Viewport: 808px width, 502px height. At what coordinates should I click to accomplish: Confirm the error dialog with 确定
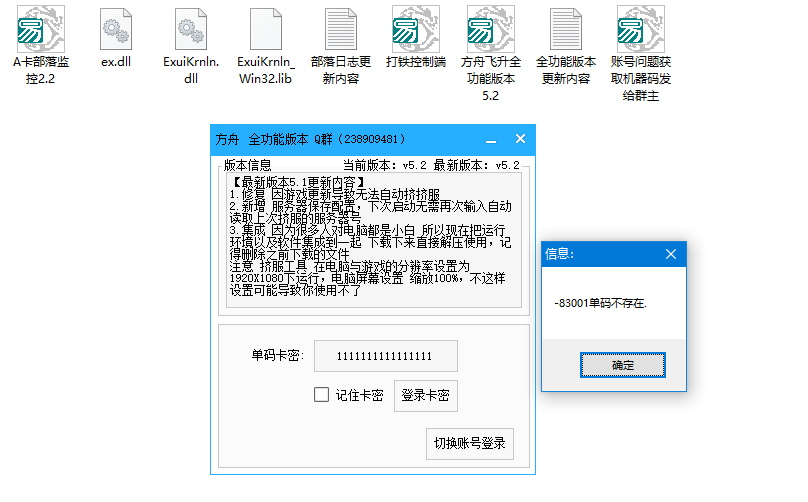pos(622,366)
